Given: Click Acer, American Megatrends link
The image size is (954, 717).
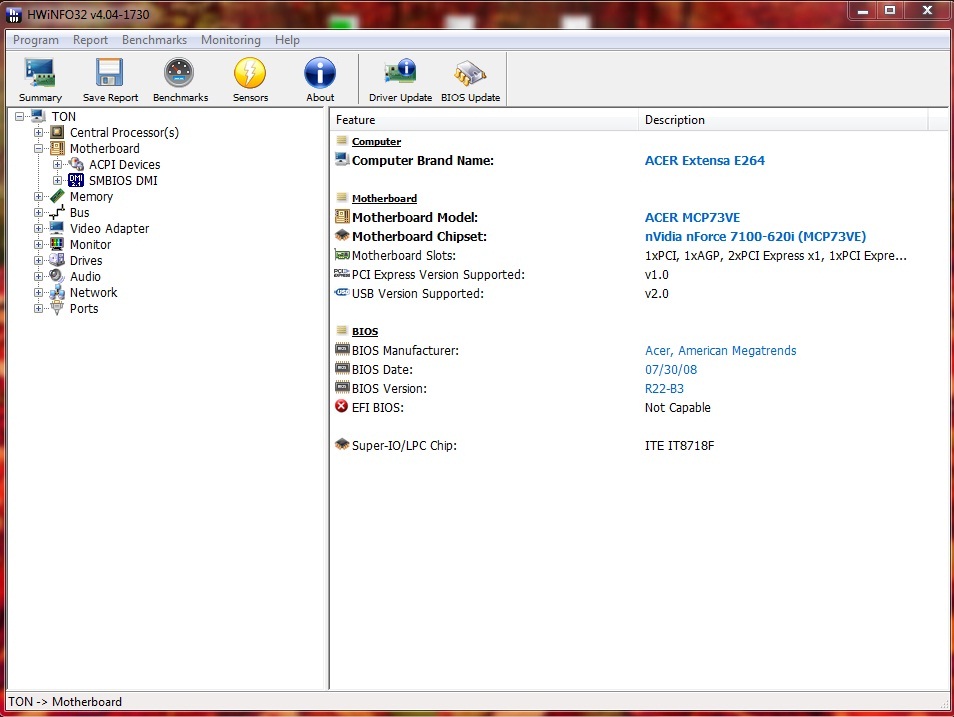Looking at the screenshot, I should pos(720,351).
